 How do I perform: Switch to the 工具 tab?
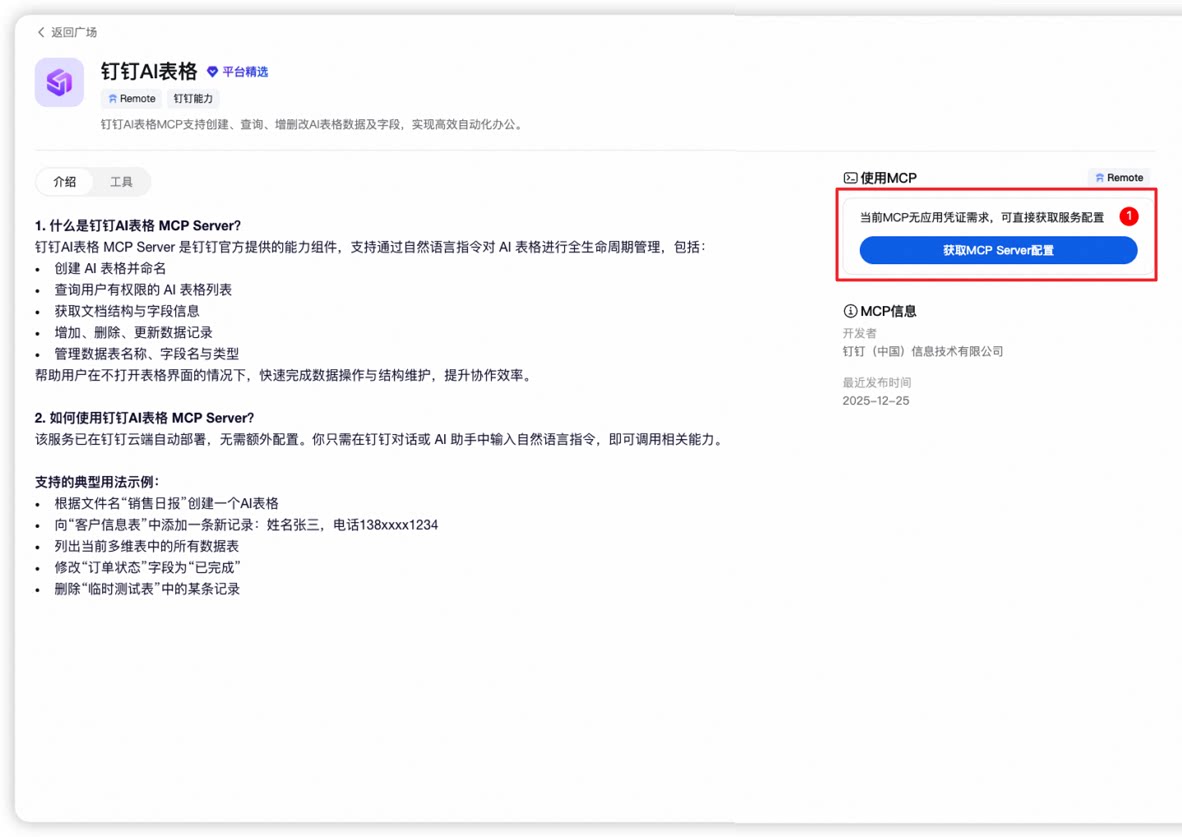[x=121, y=182]
